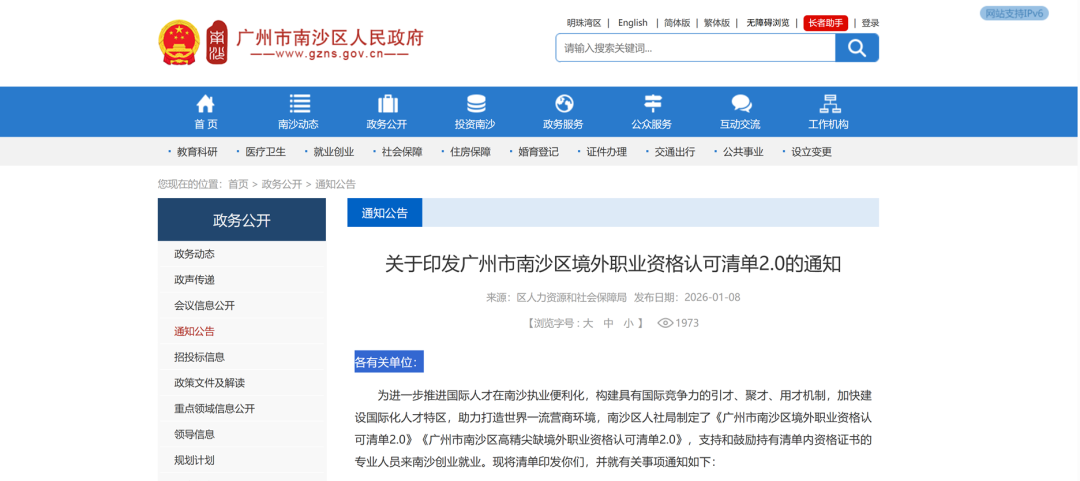This screenshot has height=481, width=1080.
Task: Select 政务动态 in the sidebar
Action: pyautogui.click(x=194, y=254)
